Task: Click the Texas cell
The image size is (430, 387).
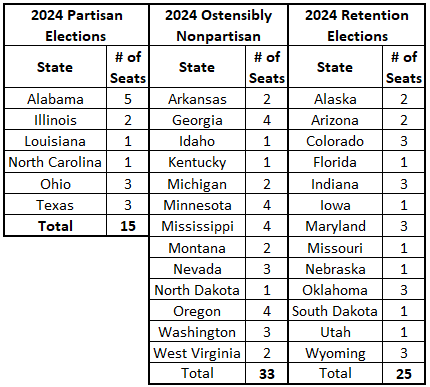Action: [56, 205]
